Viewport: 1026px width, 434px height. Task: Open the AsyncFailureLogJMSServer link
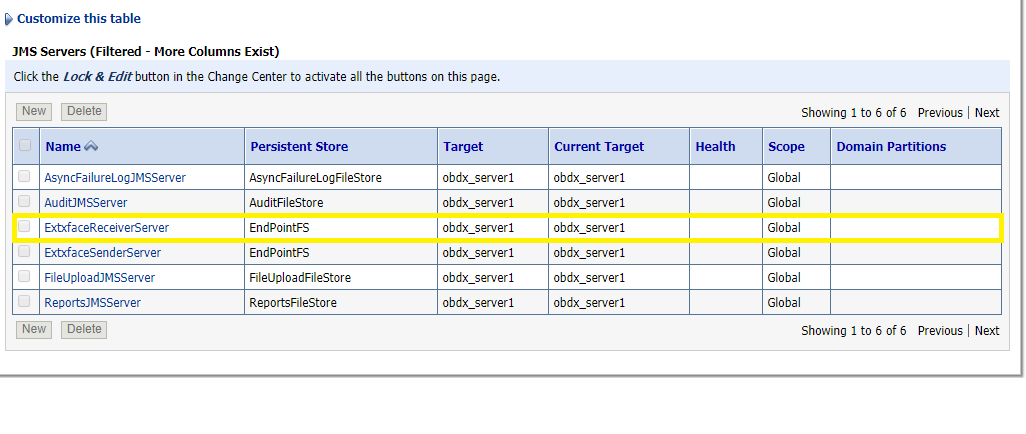(x=114, y=178)
